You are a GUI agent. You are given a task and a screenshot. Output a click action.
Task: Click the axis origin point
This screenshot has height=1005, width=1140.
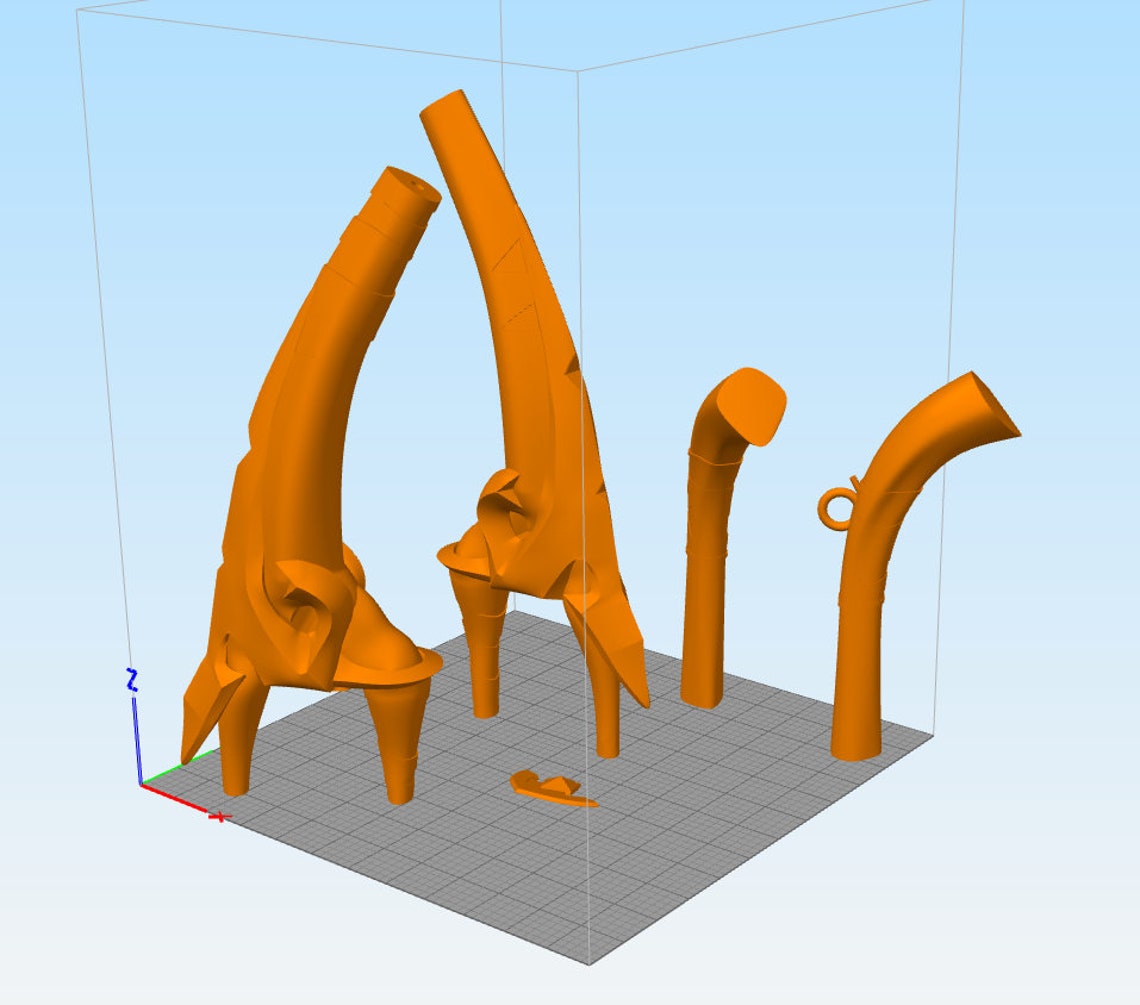pos(140,783)
